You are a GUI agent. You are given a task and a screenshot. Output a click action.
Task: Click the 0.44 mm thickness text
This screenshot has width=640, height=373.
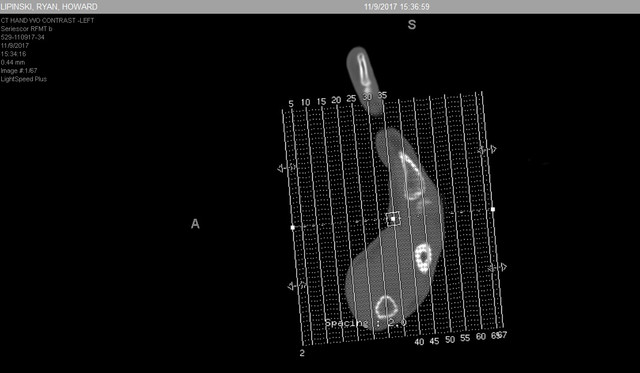pos(13,62)
